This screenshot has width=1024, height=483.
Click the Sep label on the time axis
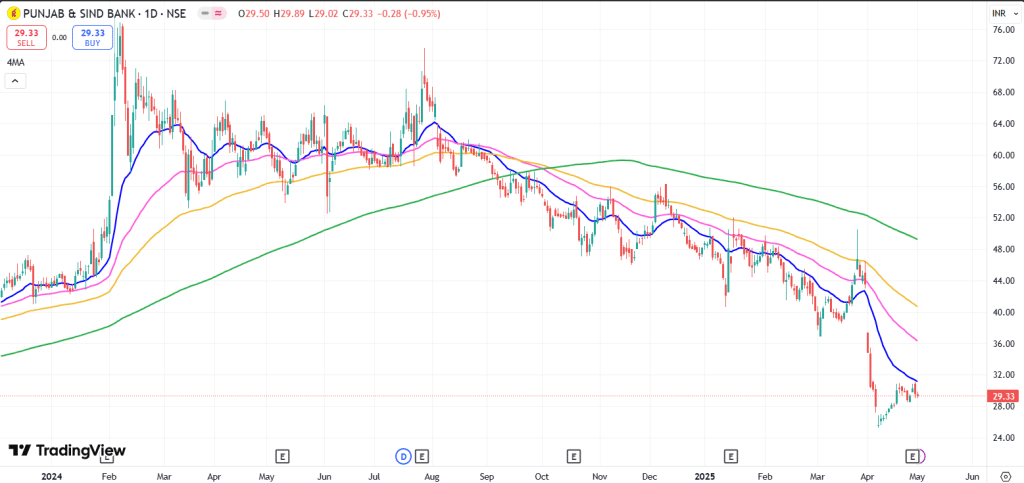pos(487,475)
